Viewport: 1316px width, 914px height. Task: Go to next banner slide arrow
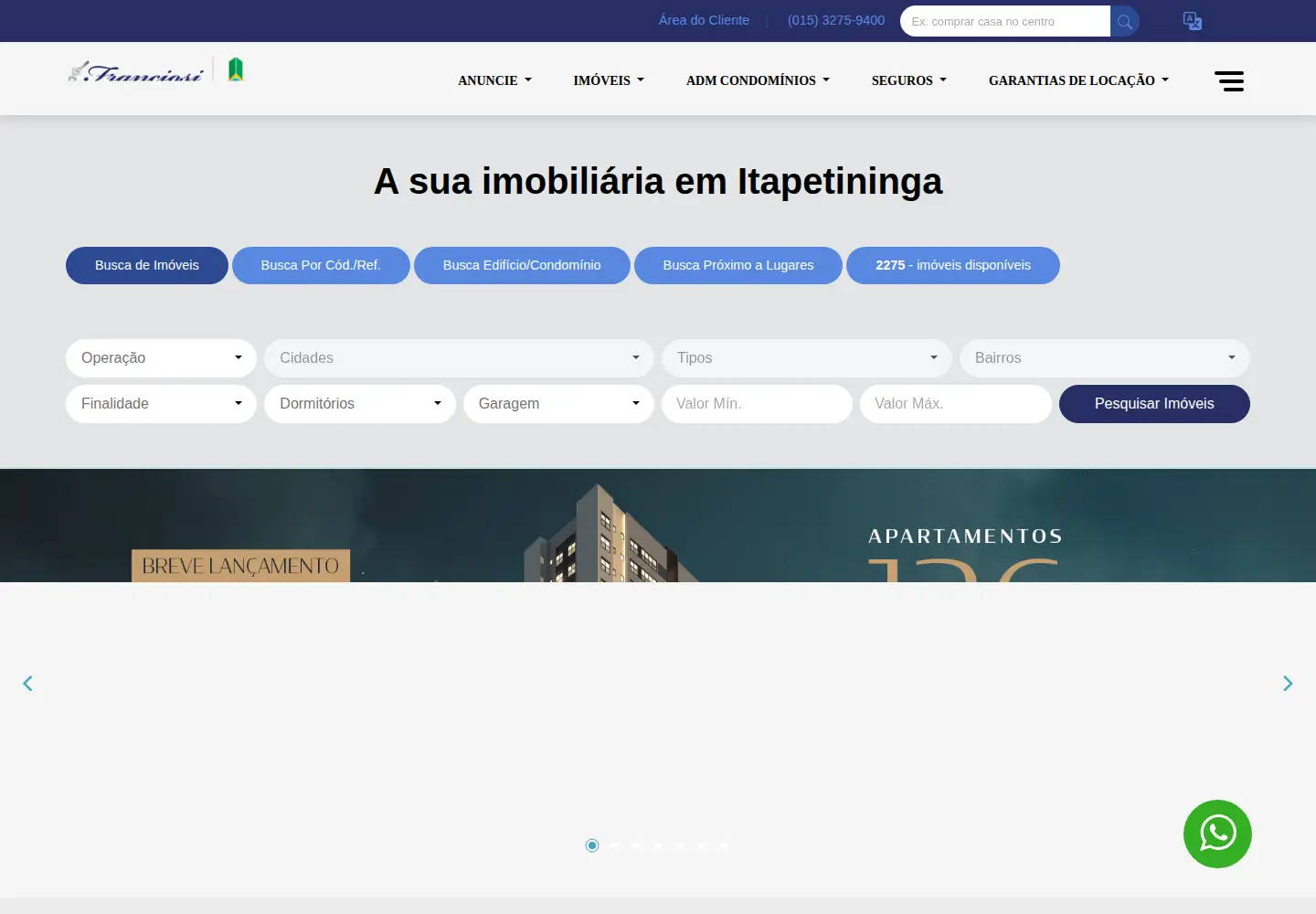(1288, 684)
